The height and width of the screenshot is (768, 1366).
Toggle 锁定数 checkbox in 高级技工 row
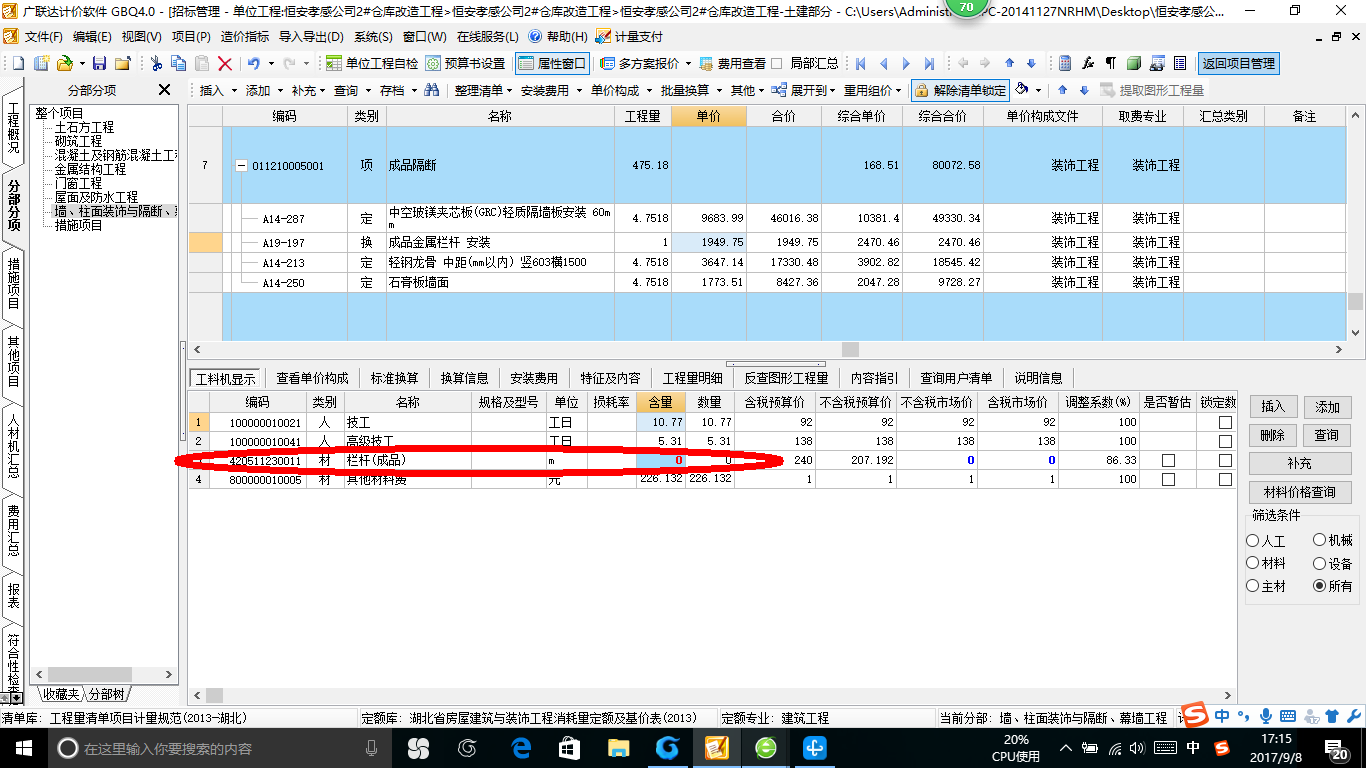coord(1225,441)
